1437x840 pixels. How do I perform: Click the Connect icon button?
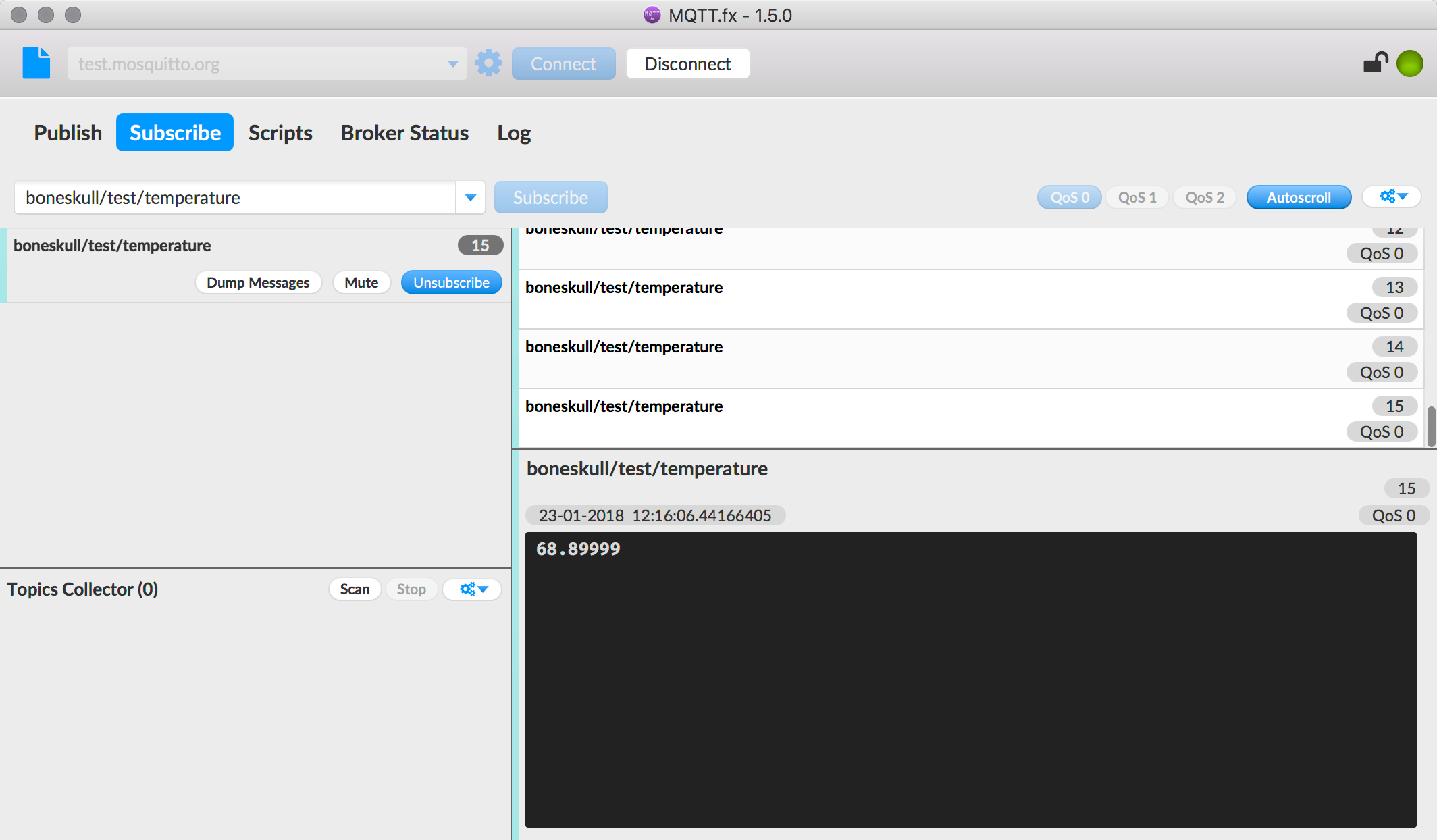coord(563,63)
